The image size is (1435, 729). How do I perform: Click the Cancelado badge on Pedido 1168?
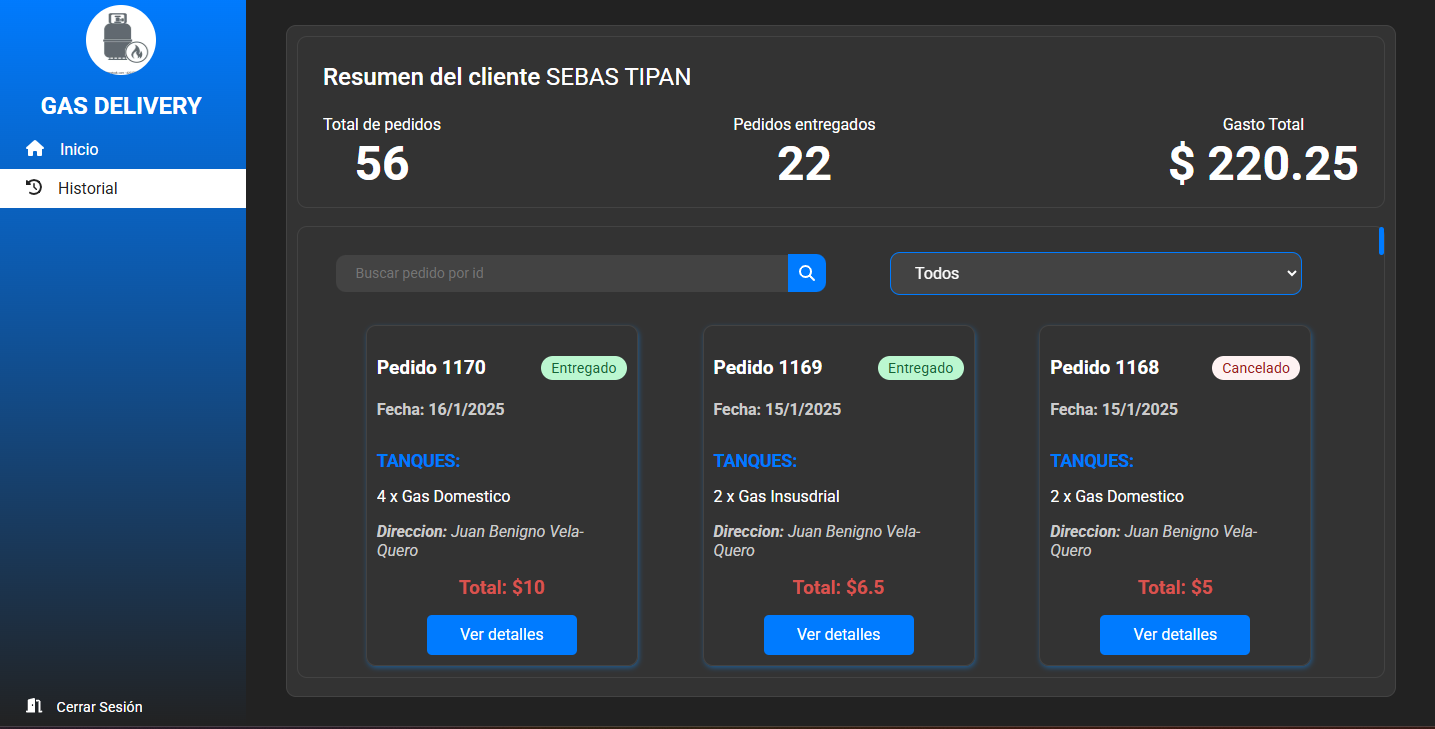[1255, 368]
